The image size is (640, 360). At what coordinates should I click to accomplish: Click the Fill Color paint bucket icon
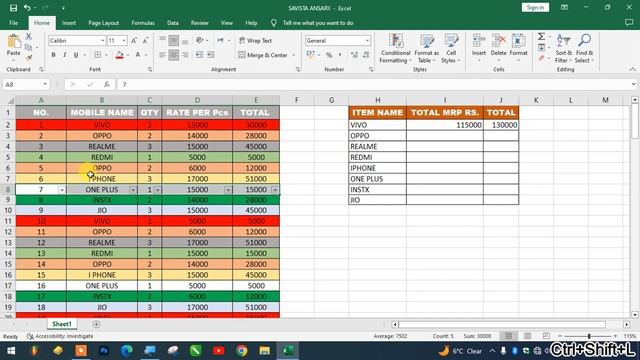point(120,55)
